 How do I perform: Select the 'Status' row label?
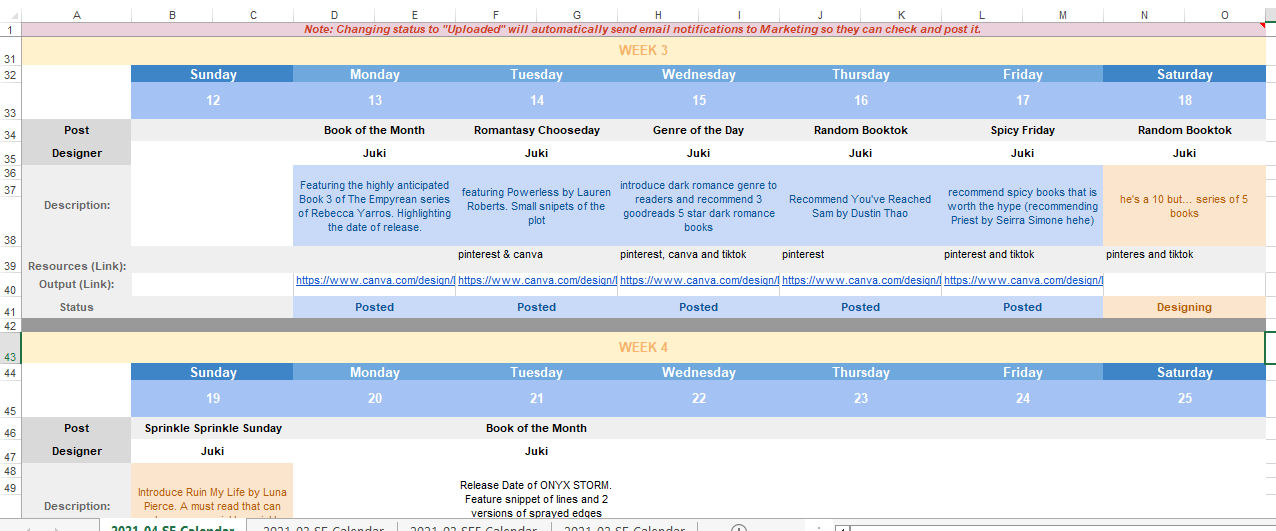click(77, 307)
